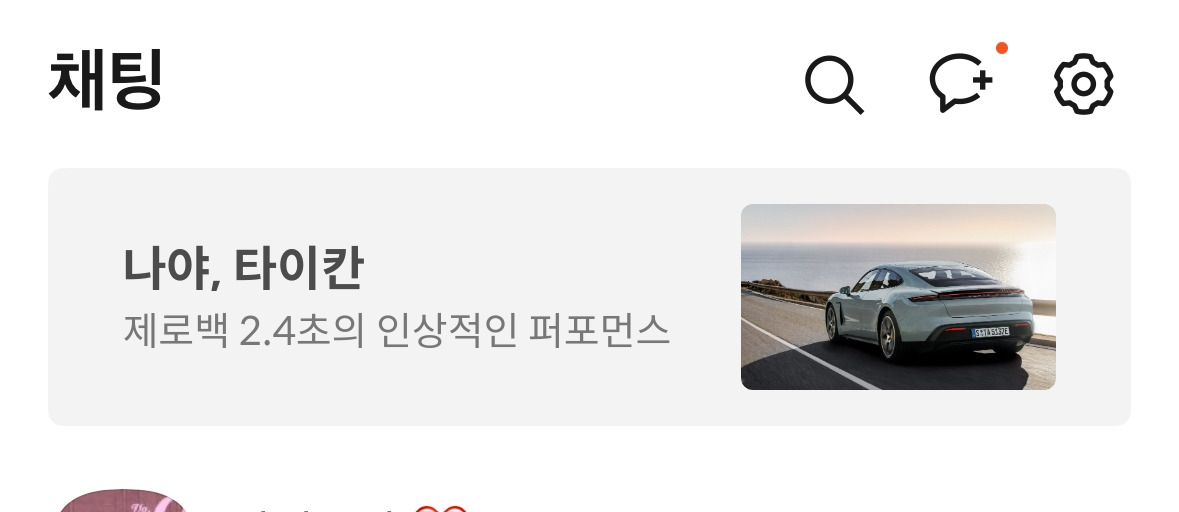The height and width of the screenshot is (512, 1179).
Task: Open settings with the gear icon
Action: click(1084, 84)
